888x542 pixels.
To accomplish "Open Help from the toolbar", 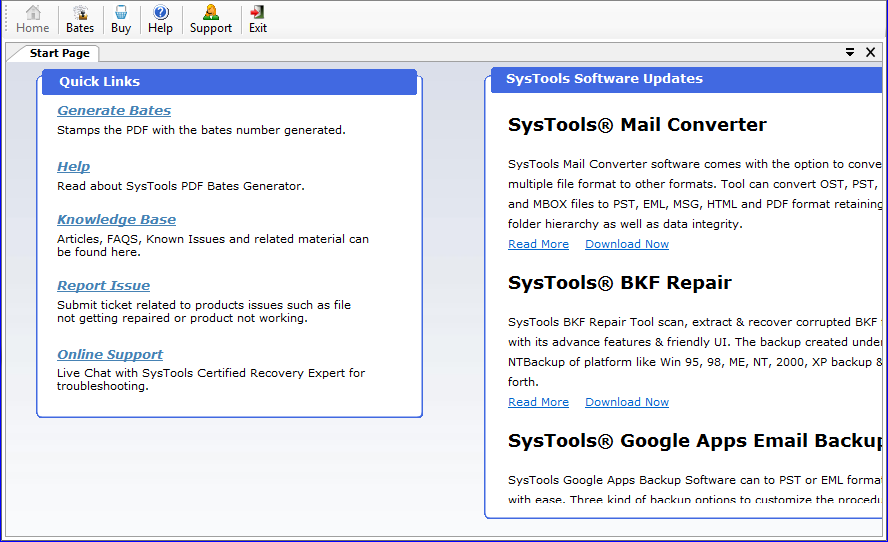I will tap(160, 20).
